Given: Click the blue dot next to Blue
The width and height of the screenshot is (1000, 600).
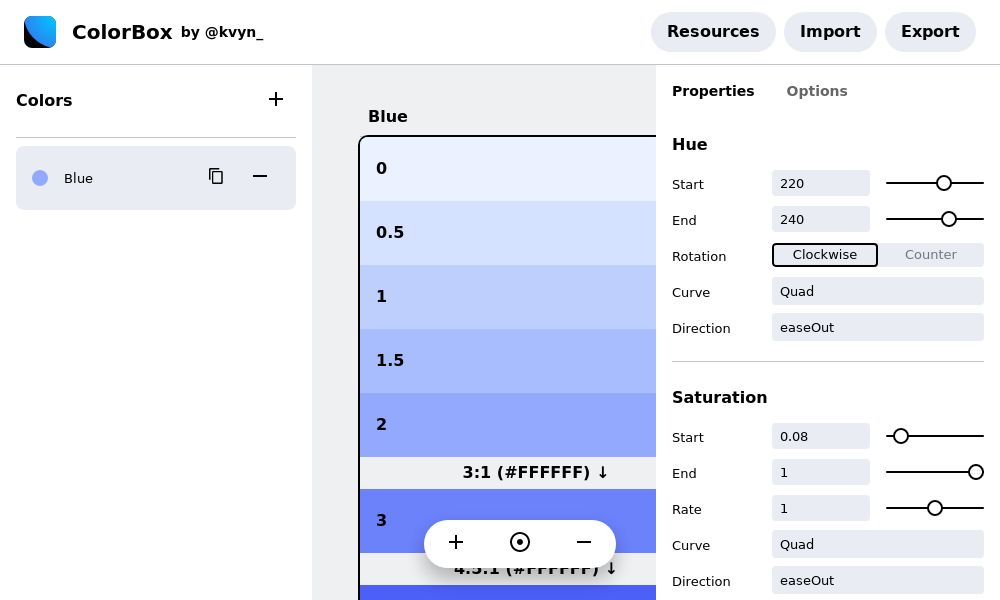Looking at the screenshot, I should pos(40,178).
